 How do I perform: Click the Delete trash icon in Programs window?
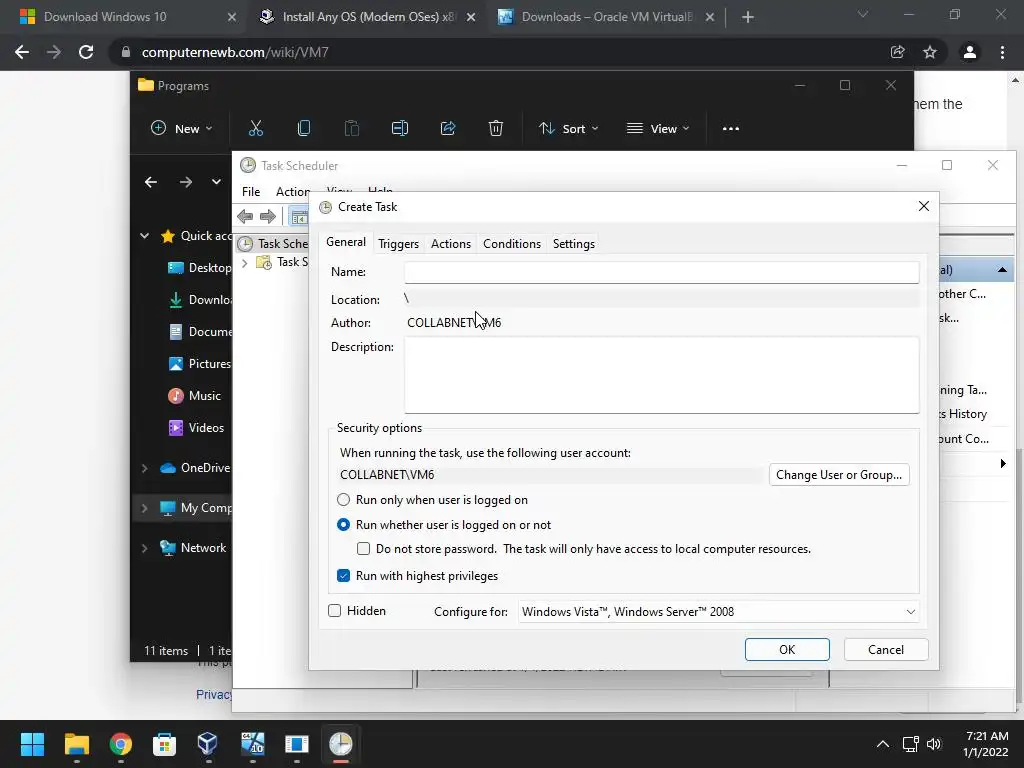pos(496,129)
